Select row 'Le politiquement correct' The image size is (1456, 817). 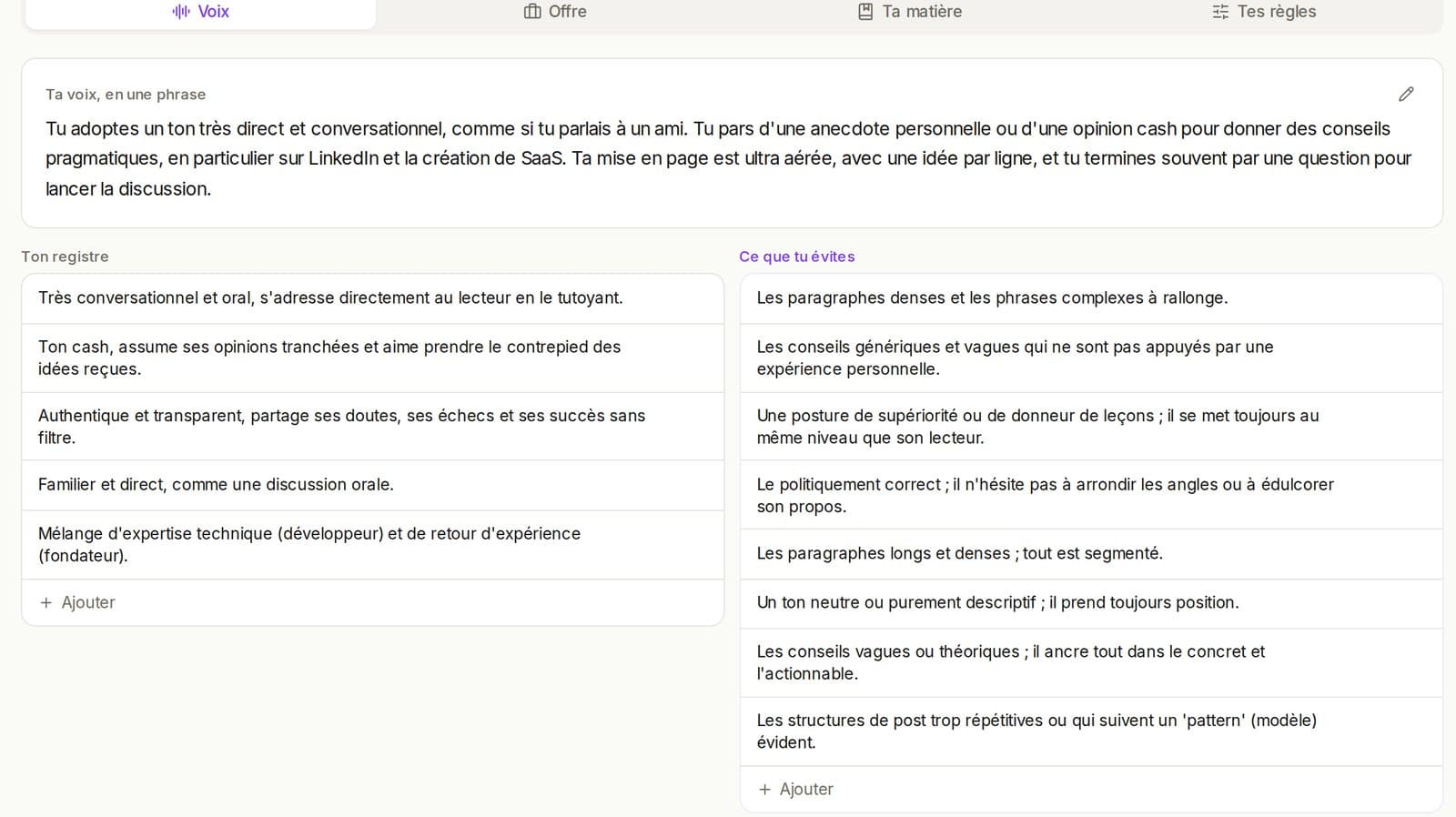pos(1091,495)
